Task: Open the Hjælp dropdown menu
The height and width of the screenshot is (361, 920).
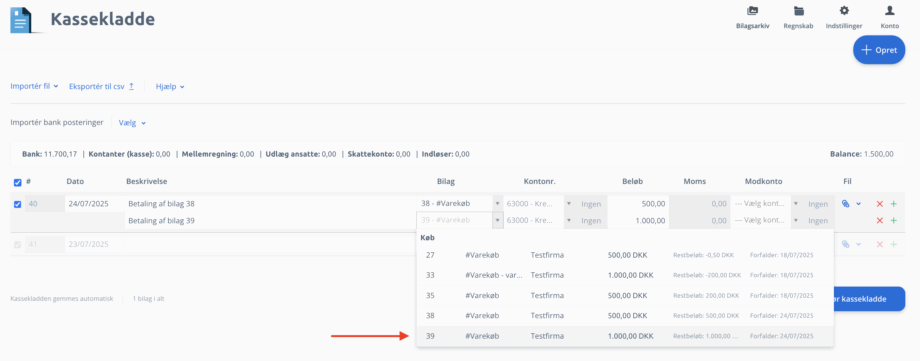Action: pyautogui.click(x=170, y=86)
